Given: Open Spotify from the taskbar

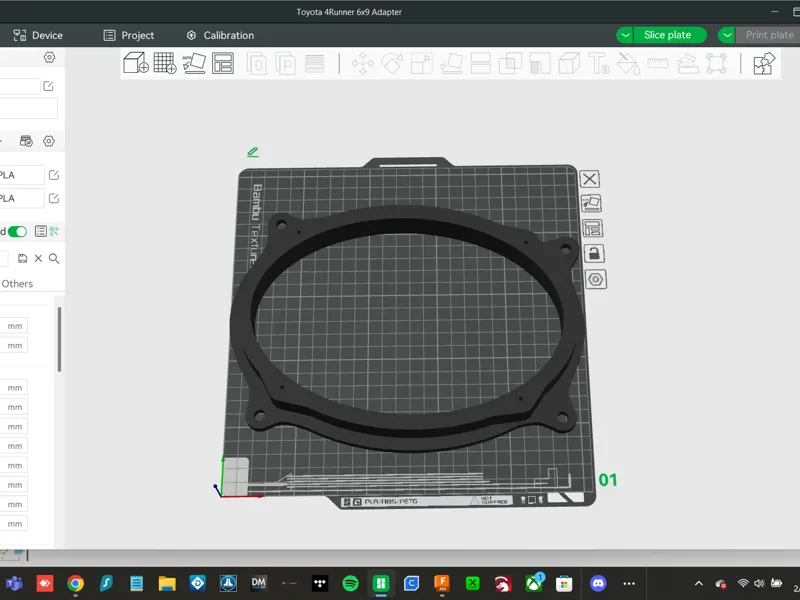Looking at the screenshot, I should click(351, 583).
